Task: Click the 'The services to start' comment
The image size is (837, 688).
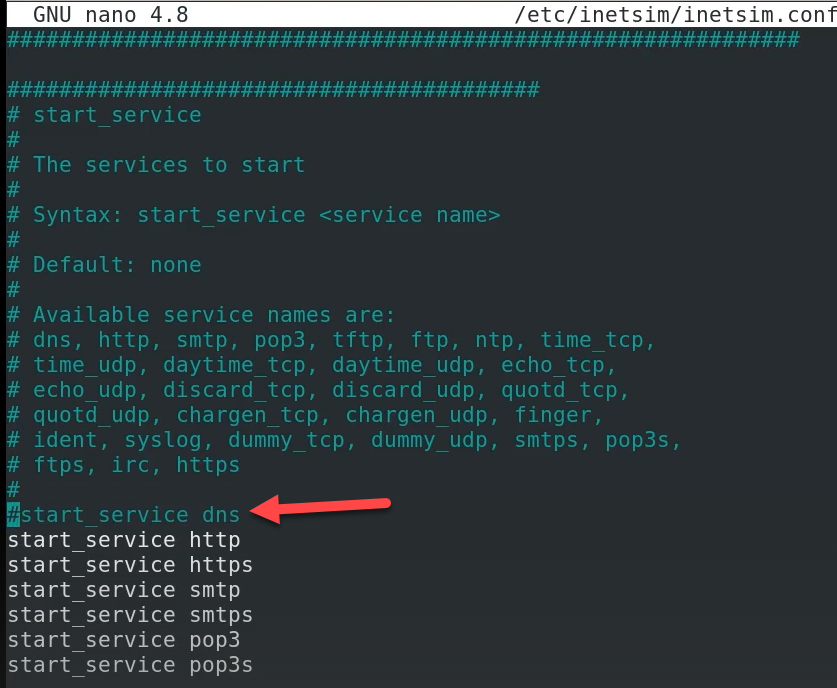Action: [168, 165]
